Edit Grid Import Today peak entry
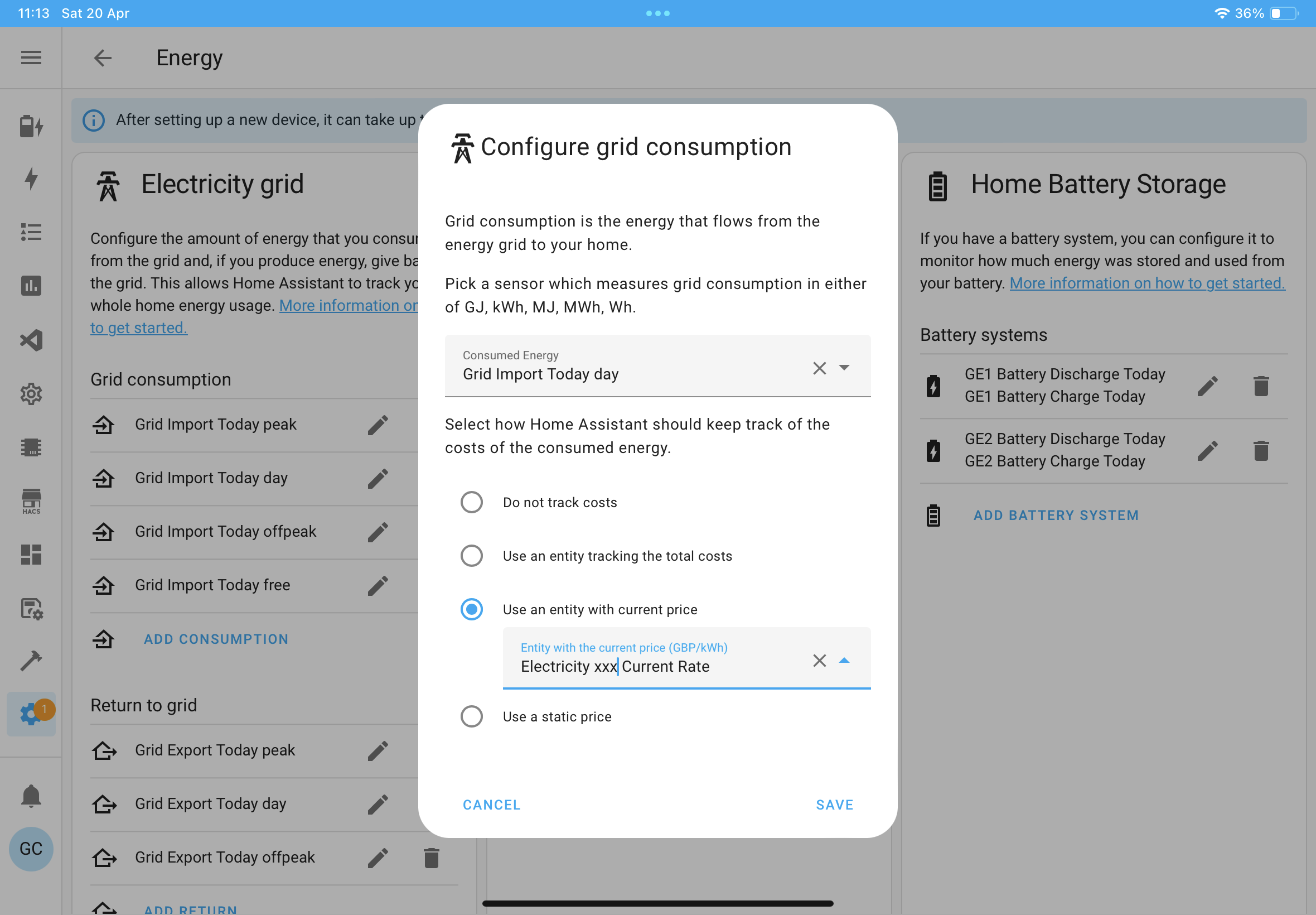The image size is (1316, 915). tap(378, 425)
